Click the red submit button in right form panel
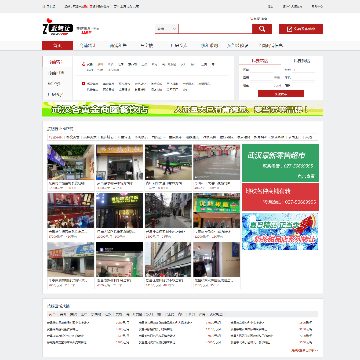360x360 pixels. coord(281,94)
